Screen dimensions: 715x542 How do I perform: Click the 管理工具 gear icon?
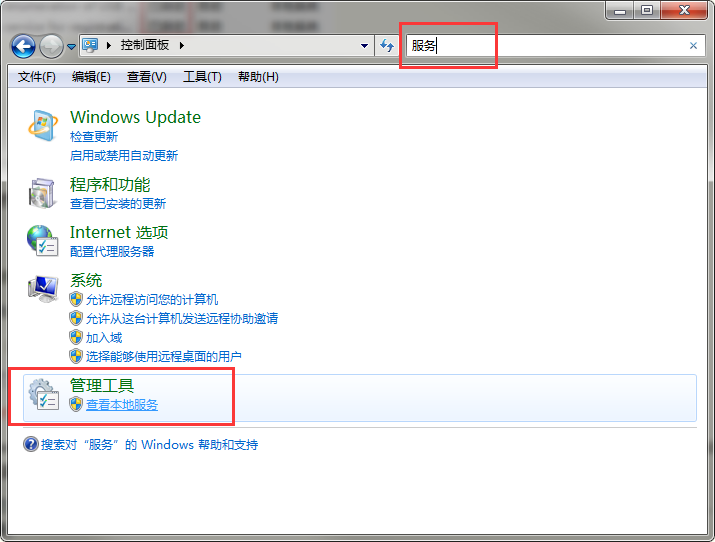tap(43, 394)
